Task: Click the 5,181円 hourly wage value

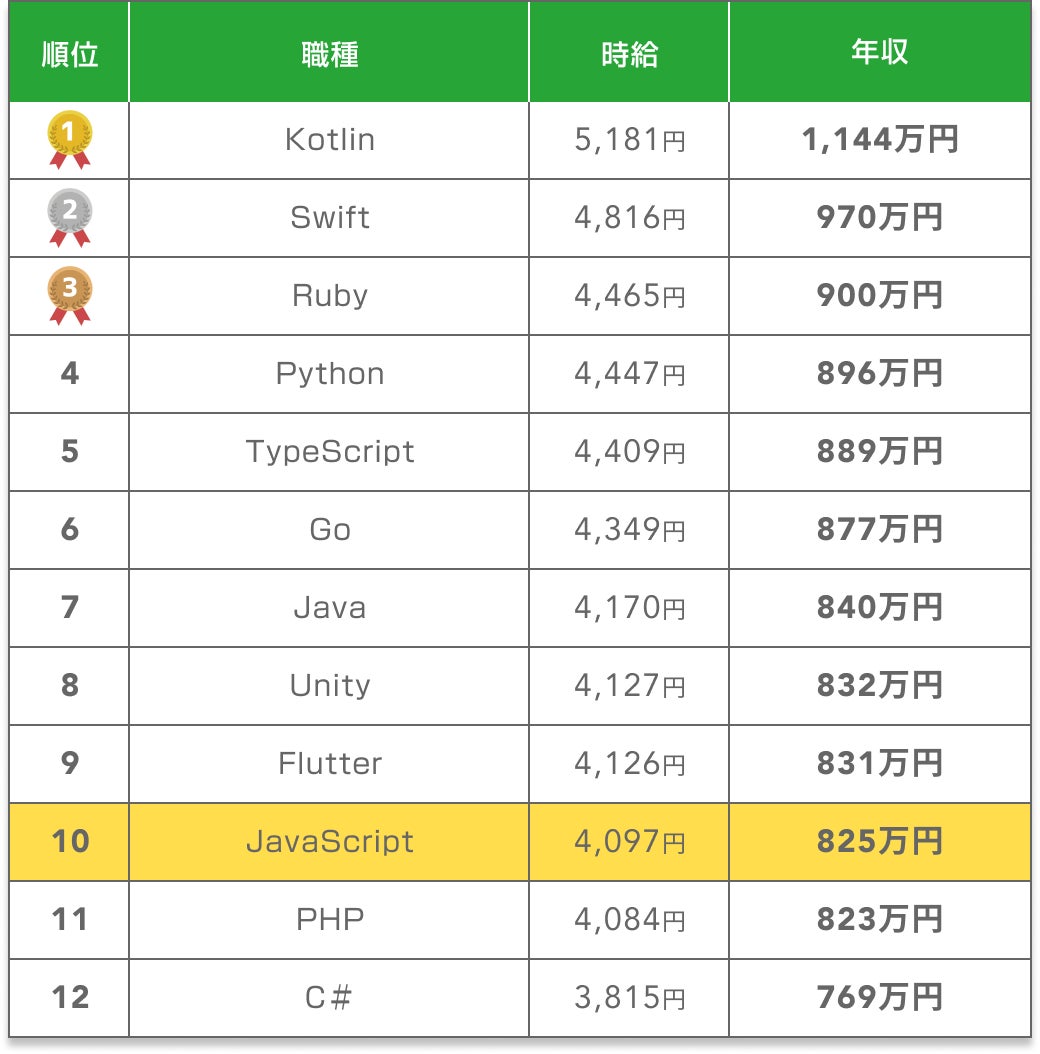Action: (x=630, y=140)
